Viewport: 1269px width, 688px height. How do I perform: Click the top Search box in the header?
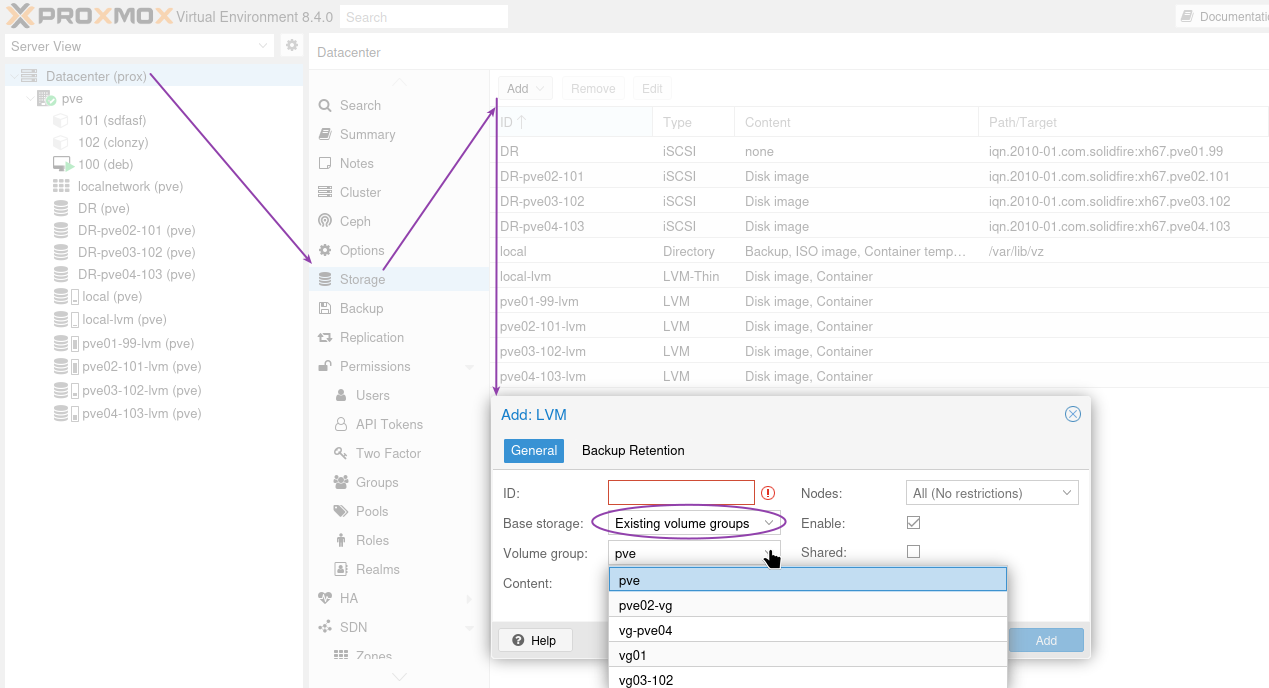[x=424, y=17]
